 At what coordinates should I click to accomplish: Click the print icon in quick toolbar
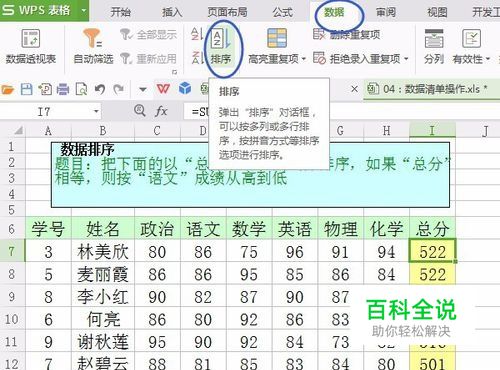[63, 89]
